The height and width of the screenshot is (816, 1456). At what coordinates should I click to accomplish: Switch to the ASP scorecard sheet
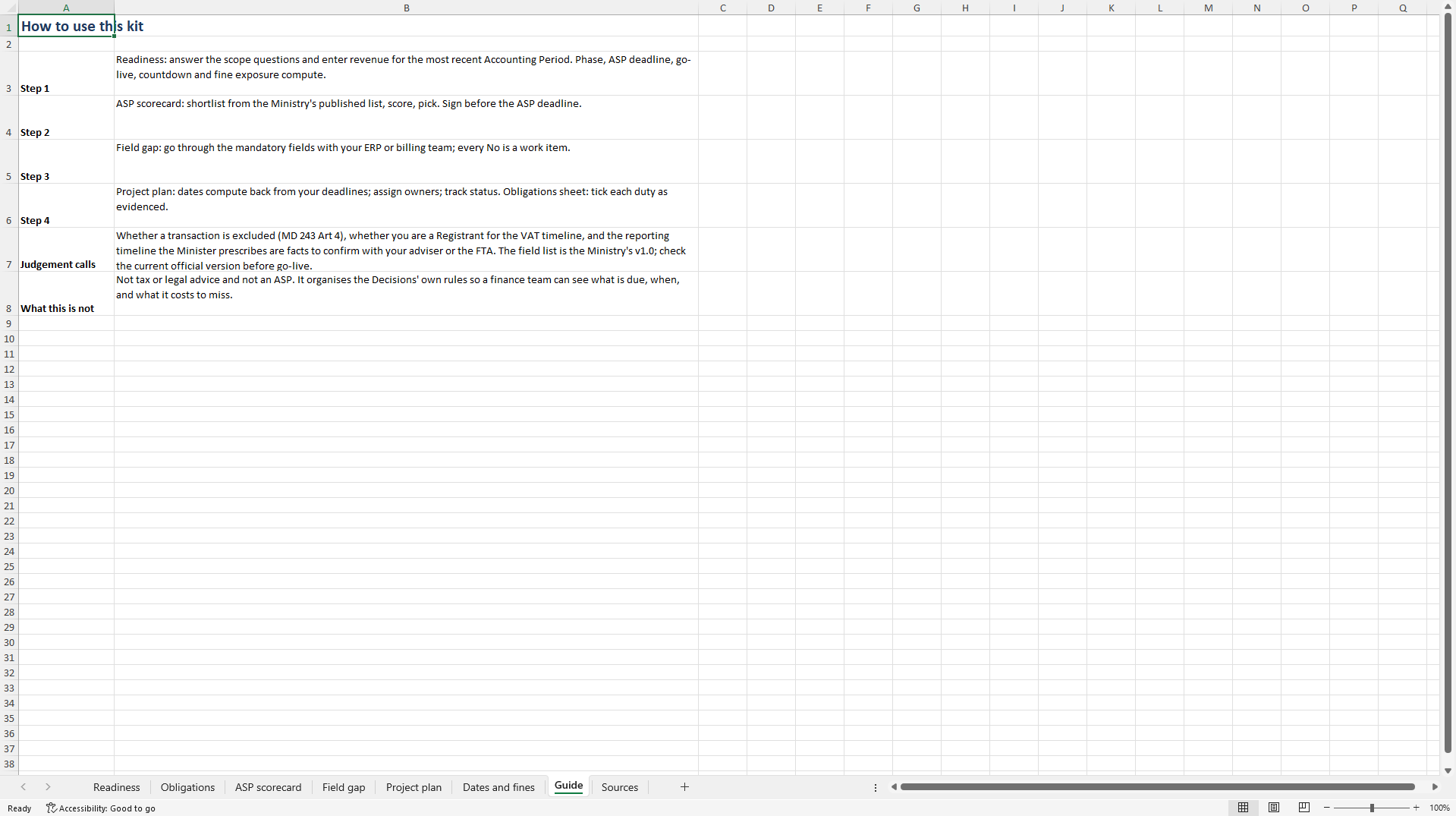pyautogui.click(x=268, y=787)
